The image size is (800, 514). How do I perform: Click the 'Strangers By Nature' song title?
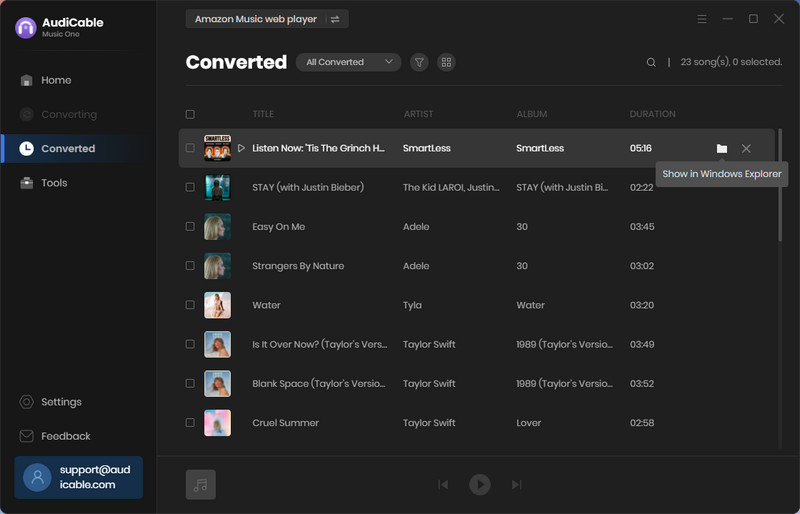[298, 266]
